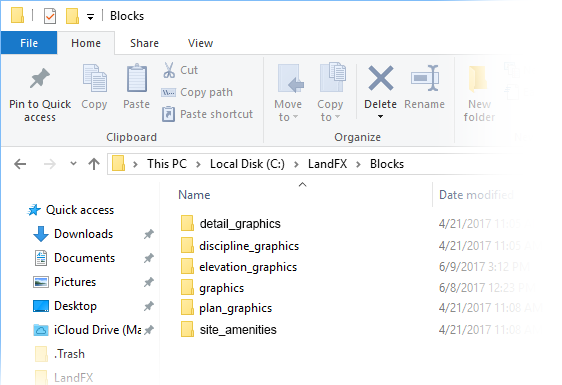Click the Pin to Quick access icon
Image resolution: width=562 pixels, height=385 pixels.
pyautogui.click(x=39, y=78)
